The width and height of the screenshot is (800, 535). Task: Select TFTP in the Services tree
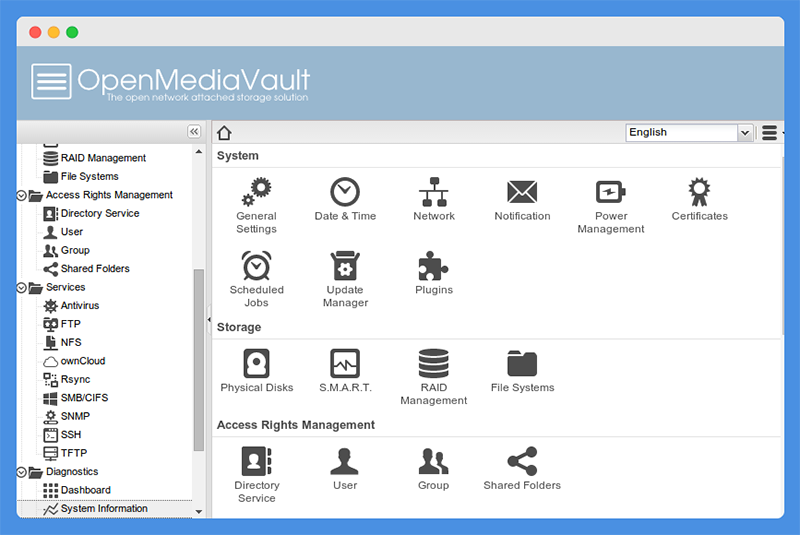pyautogui.click(x=65, y=453)
